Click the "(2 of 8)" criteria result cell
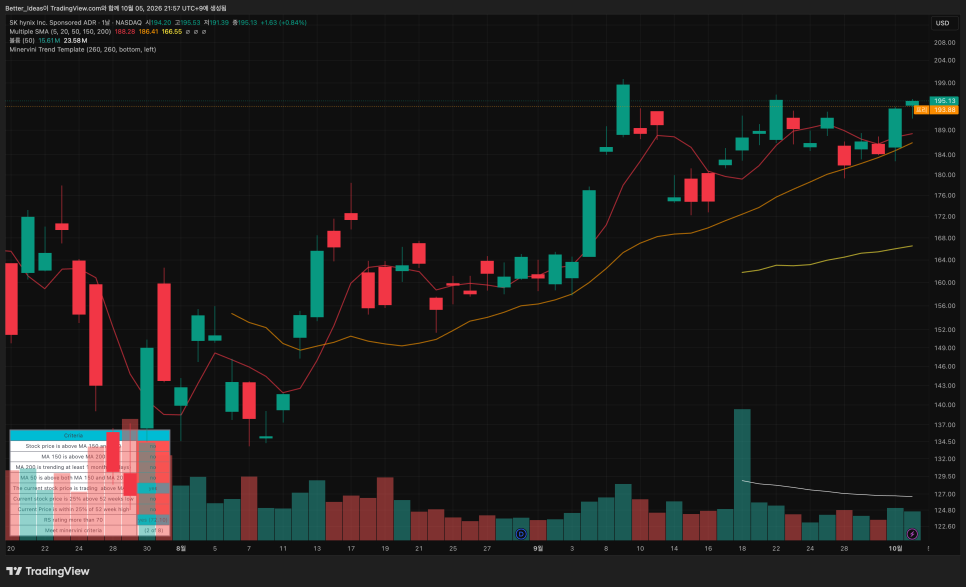The height and width of the screenshot is (587, 966). point(153,530)
